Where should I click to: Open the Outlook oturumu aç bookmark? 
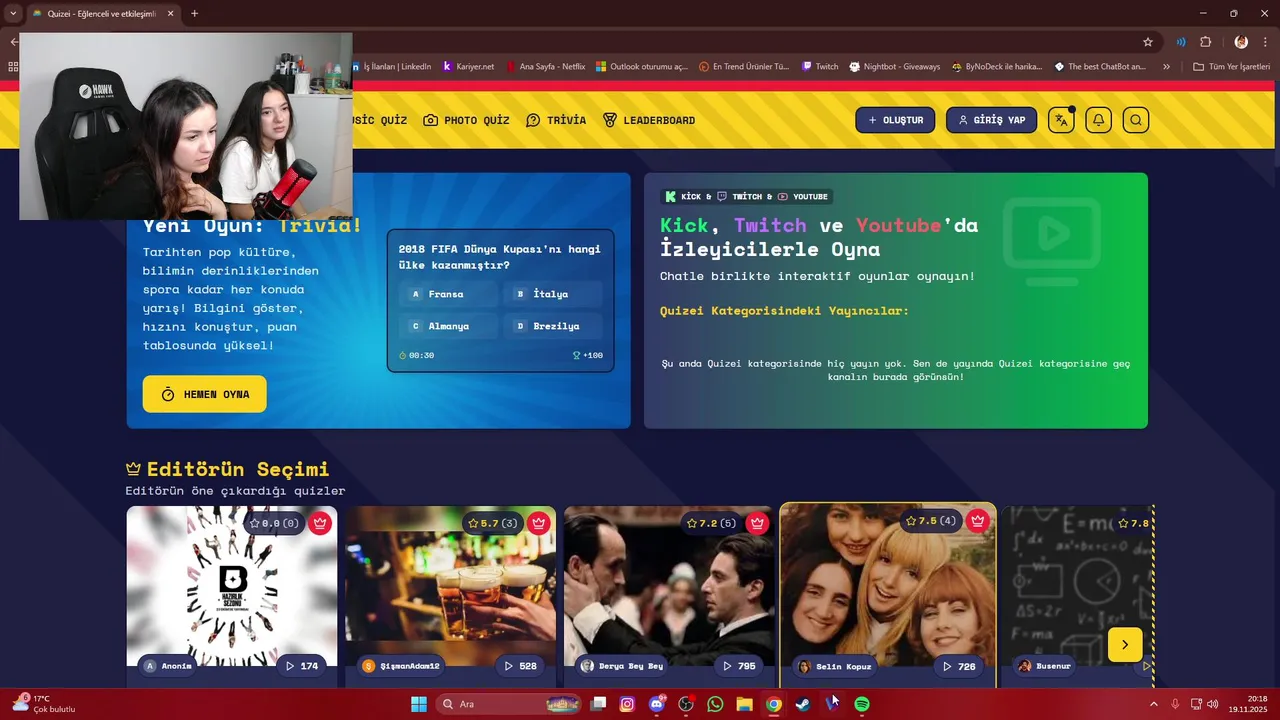point(642,66)
